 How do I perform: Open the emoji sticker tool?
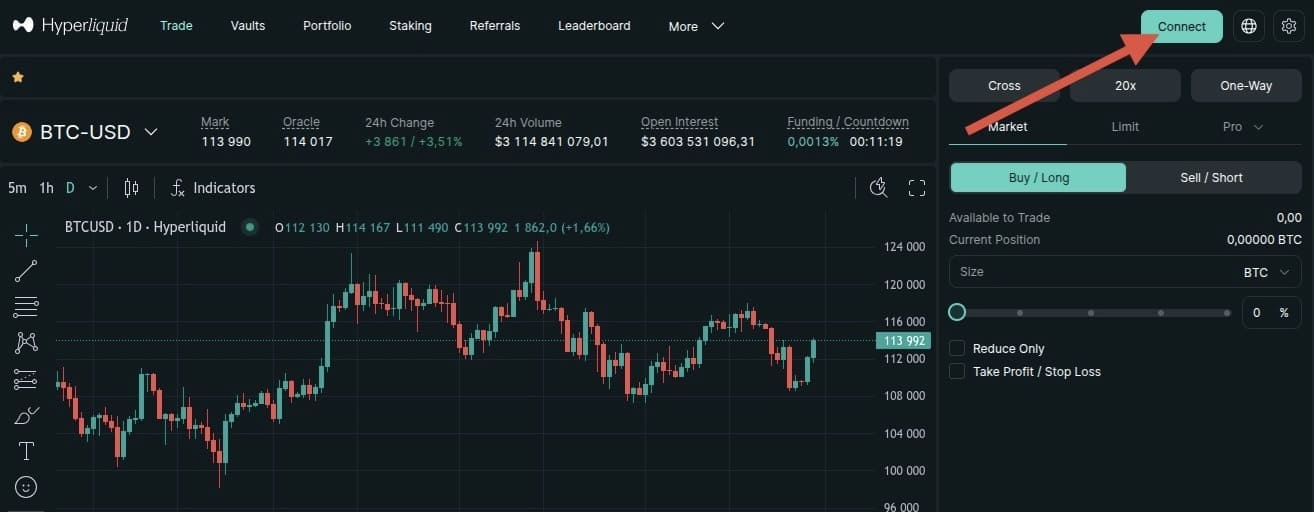tap(26, 487)
